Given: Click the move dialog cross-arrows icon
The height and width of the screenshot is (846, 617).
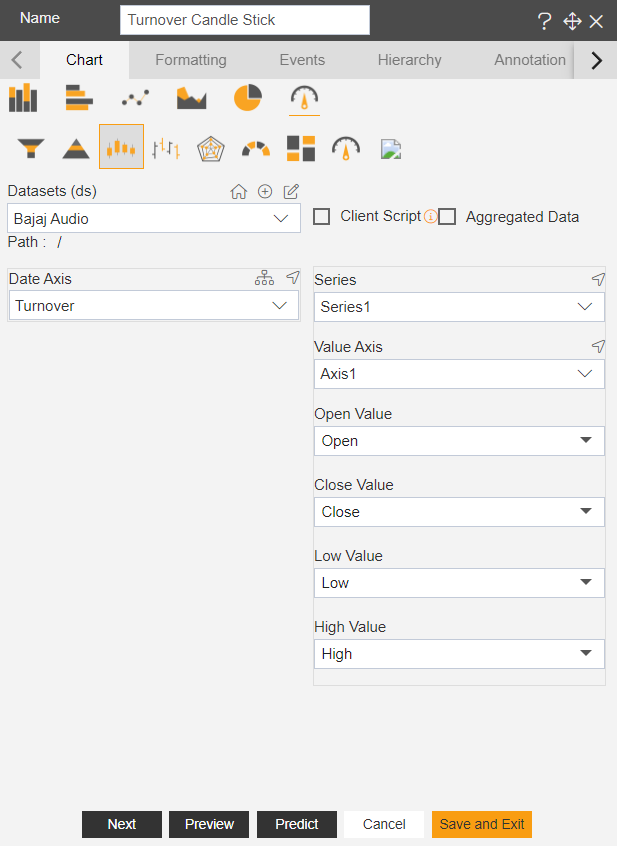Looking at the screenshot, I should [572, 21].
